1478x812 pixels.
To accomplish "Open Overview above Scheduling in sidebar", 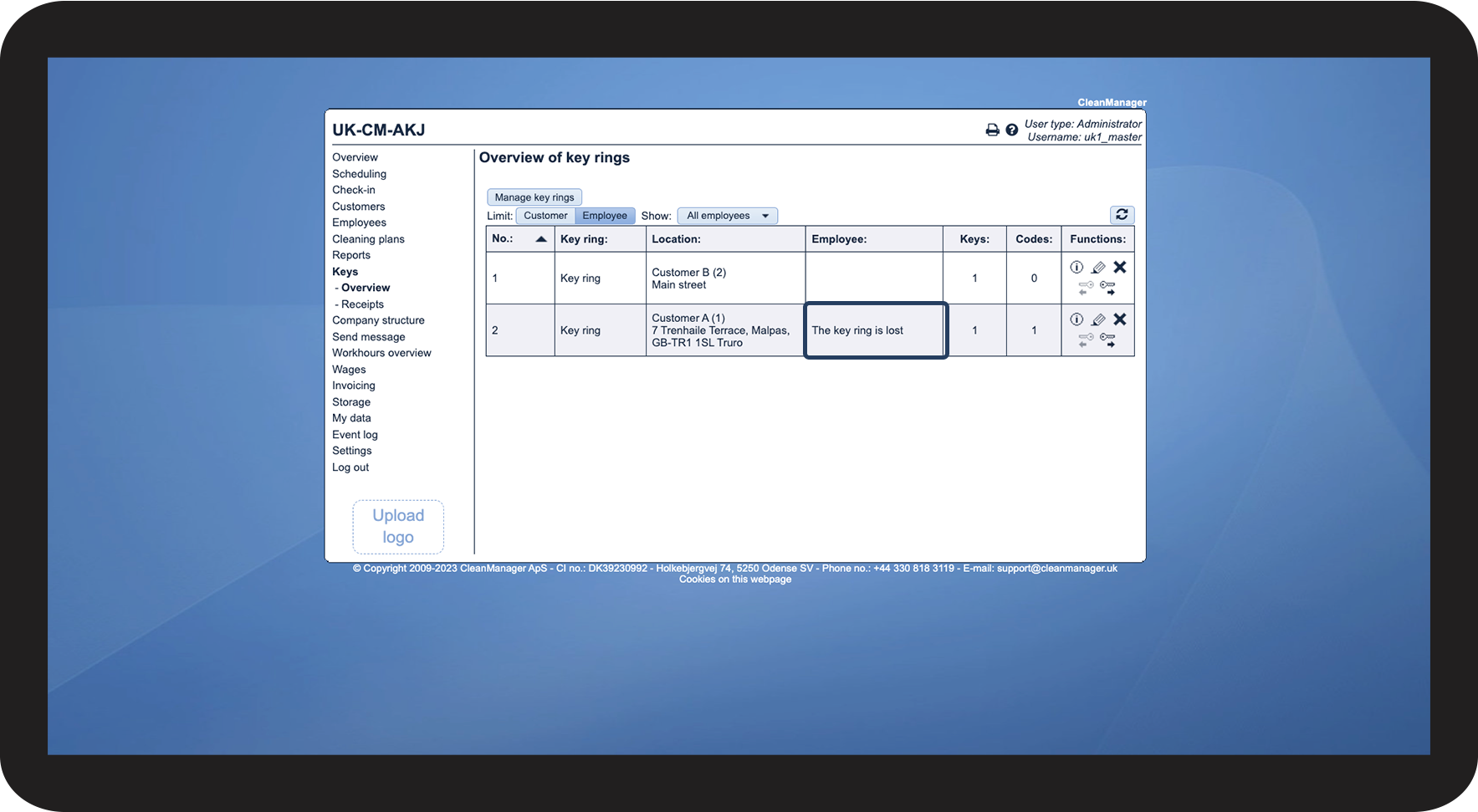I will [355, 157].
